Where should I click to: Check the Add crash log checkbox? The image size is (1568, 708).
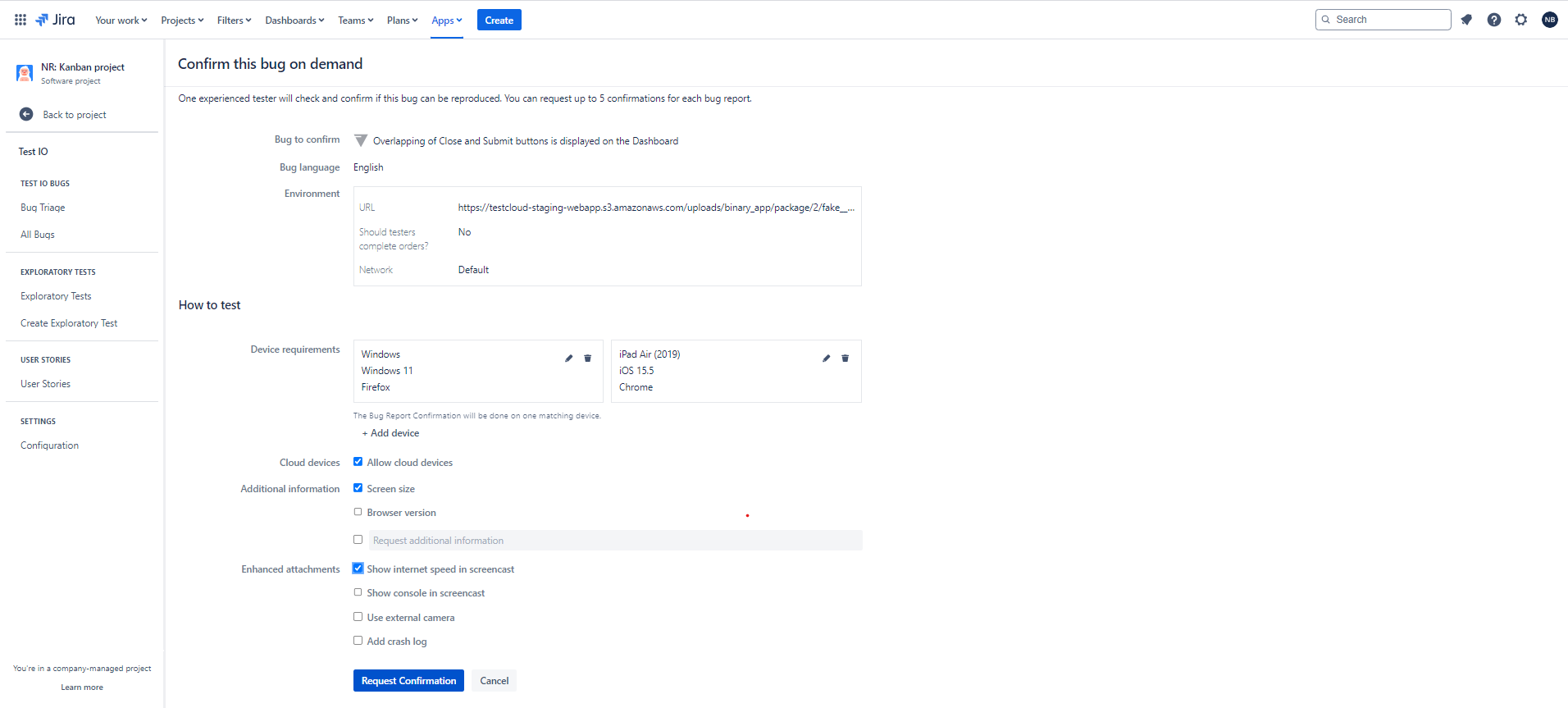(358, 641)
